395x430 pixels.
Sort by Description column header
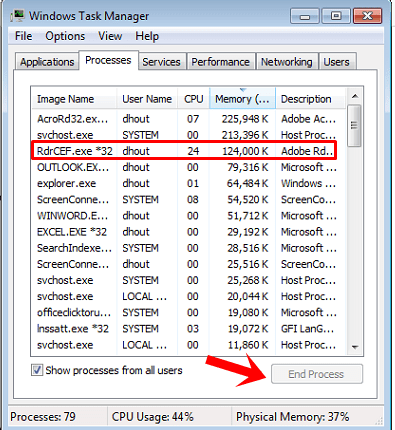tap(311, 99)
